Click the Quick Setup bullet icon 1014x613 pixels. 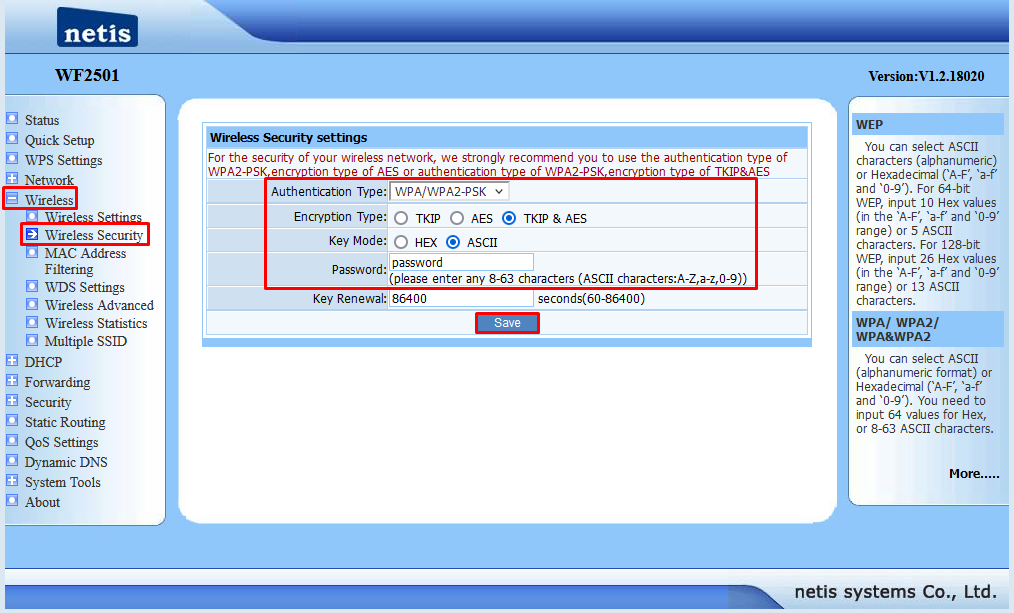[12, 139]
